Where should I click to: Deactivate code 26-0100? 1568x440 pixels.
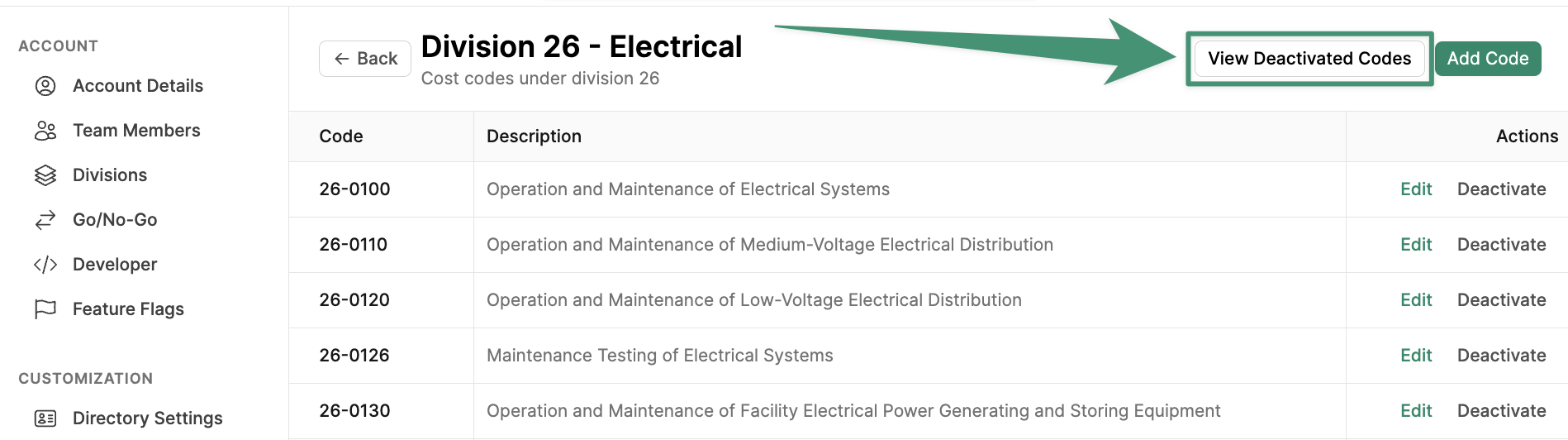pos(1501,189)
